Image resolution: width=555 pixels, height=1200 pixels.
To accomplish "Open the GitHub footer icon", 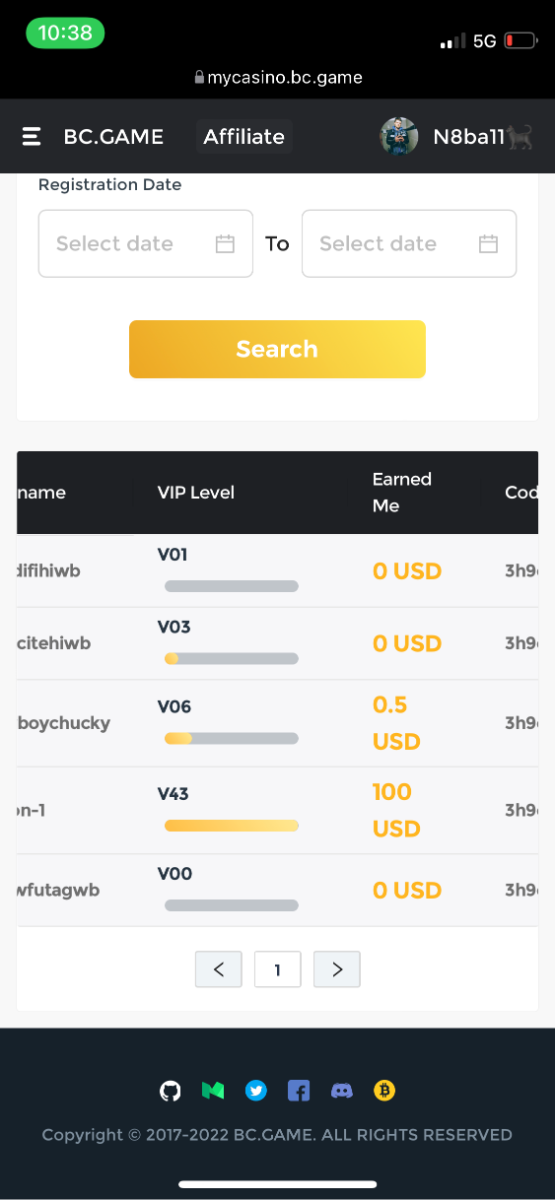I will click(x=171, y=1090).
